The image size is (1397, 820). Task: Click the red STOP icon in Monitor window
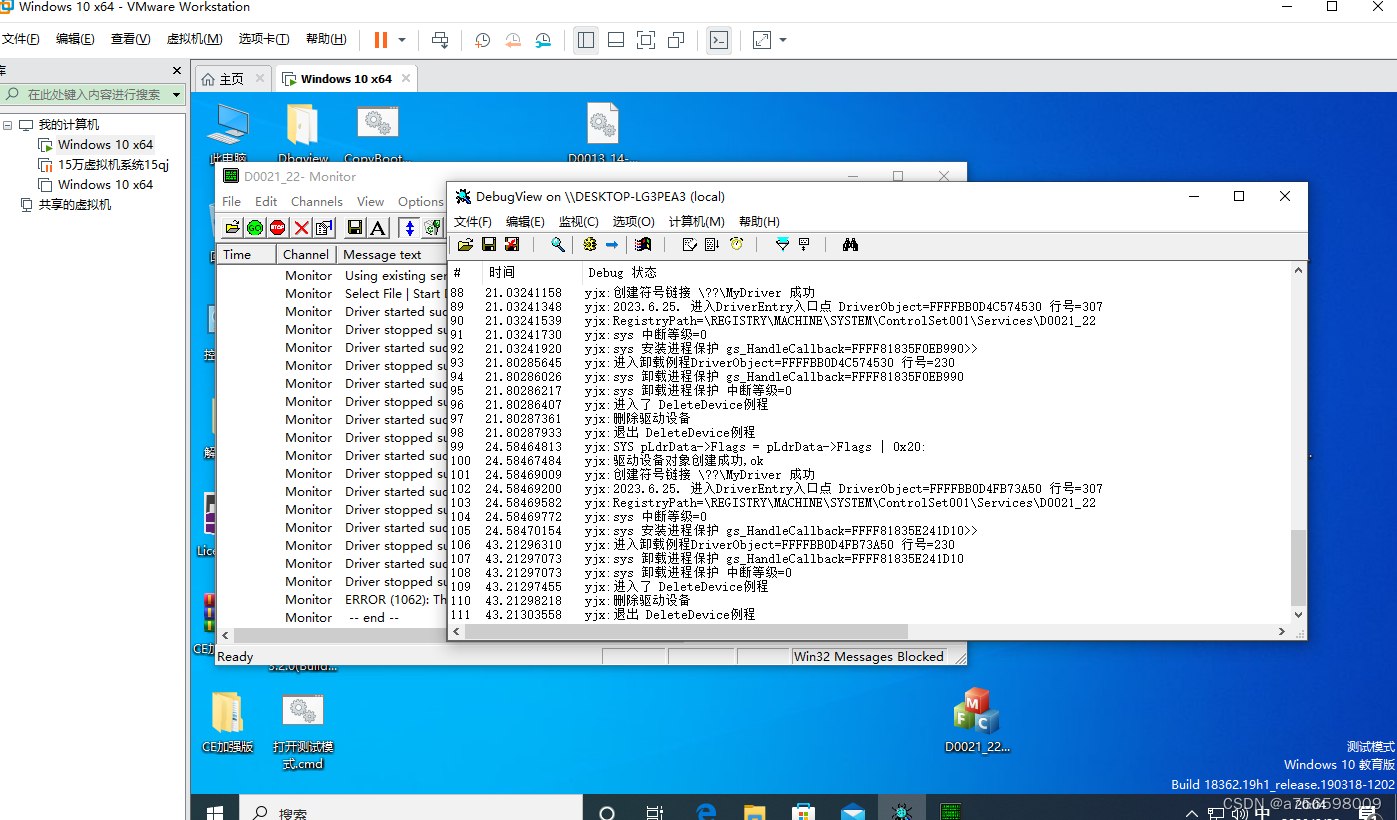coord(278,228)
